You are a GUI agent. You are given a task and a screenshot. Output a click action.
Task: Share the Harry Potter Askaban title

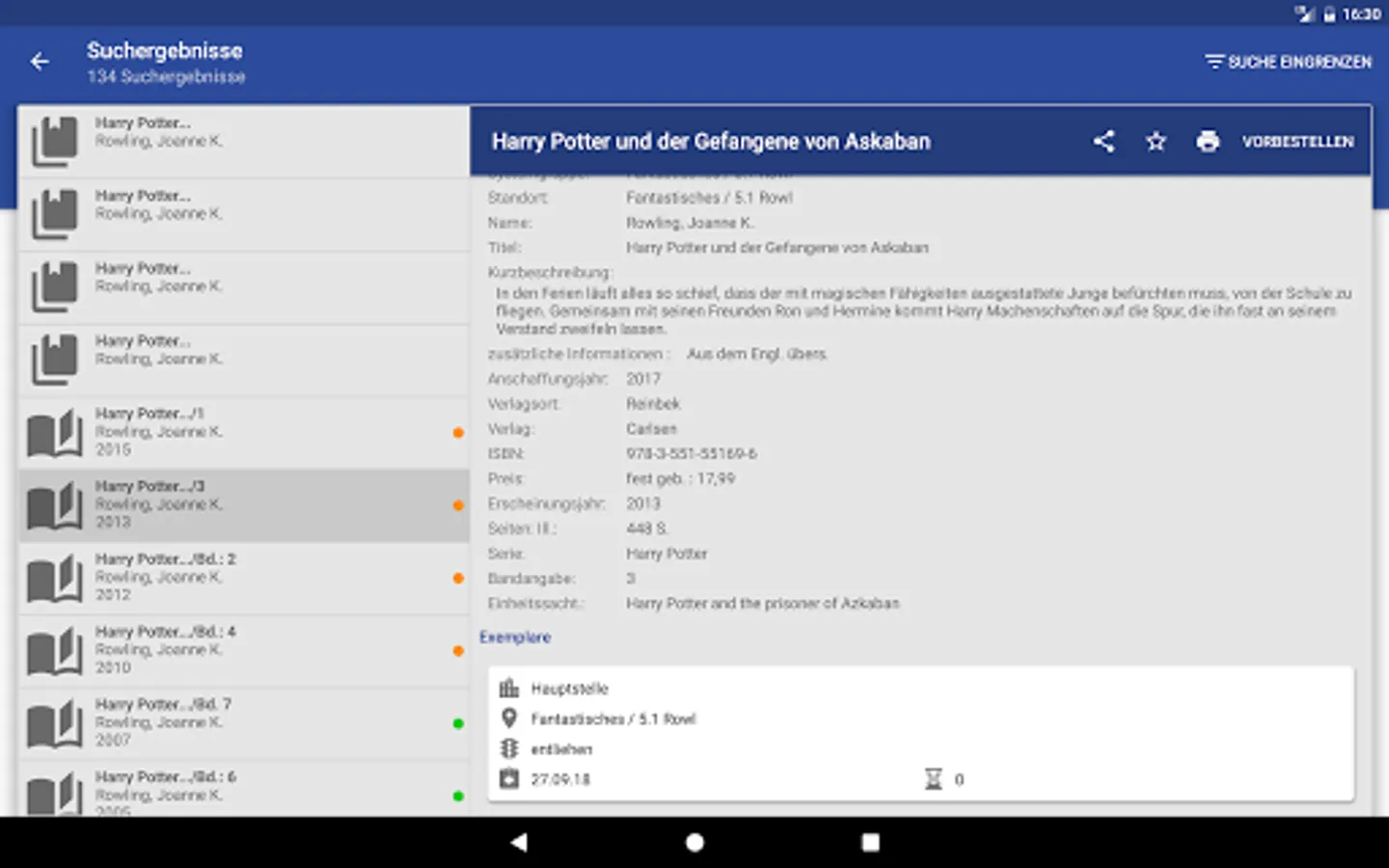pos(1103,142)
